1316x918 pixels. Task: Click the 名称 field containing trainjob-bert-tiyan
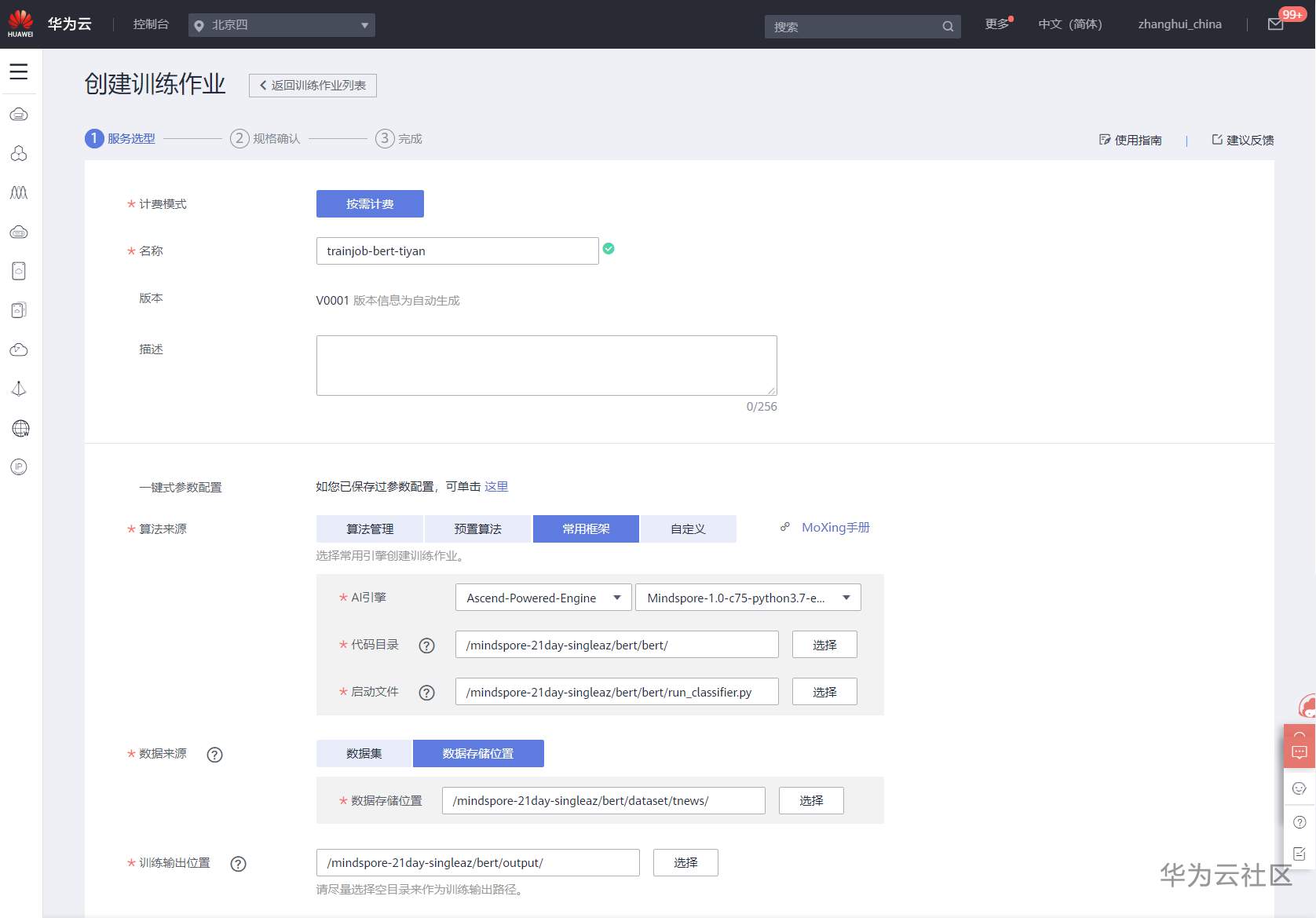click(457, 251)
